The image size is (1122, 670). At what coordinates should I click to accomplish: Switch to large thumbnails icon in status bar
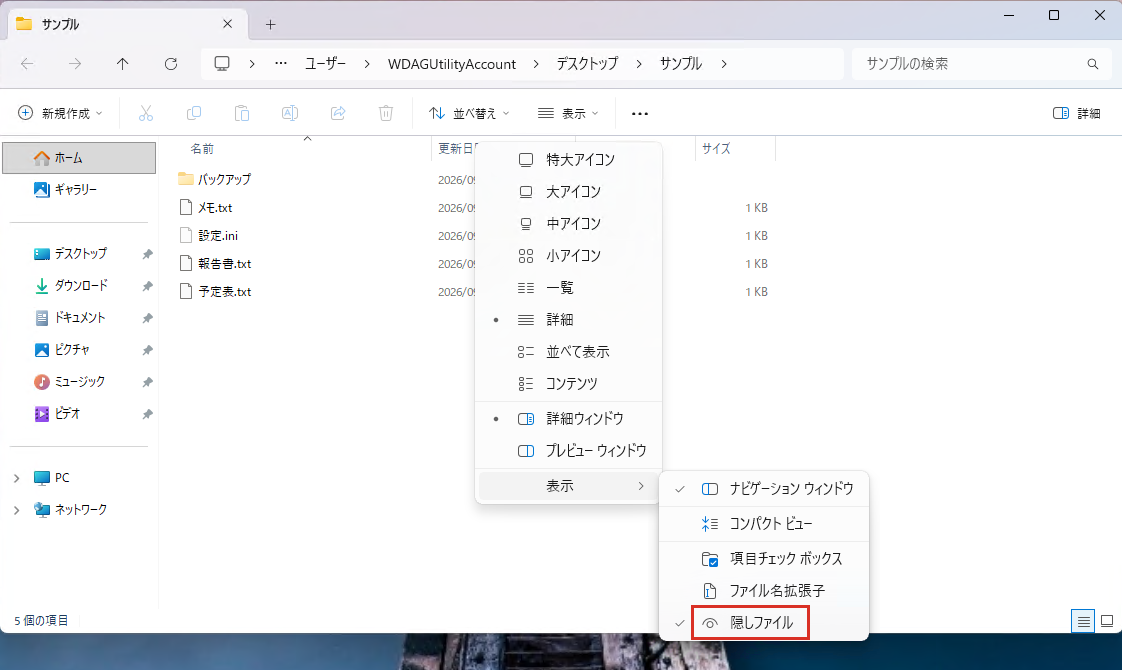1107,621
